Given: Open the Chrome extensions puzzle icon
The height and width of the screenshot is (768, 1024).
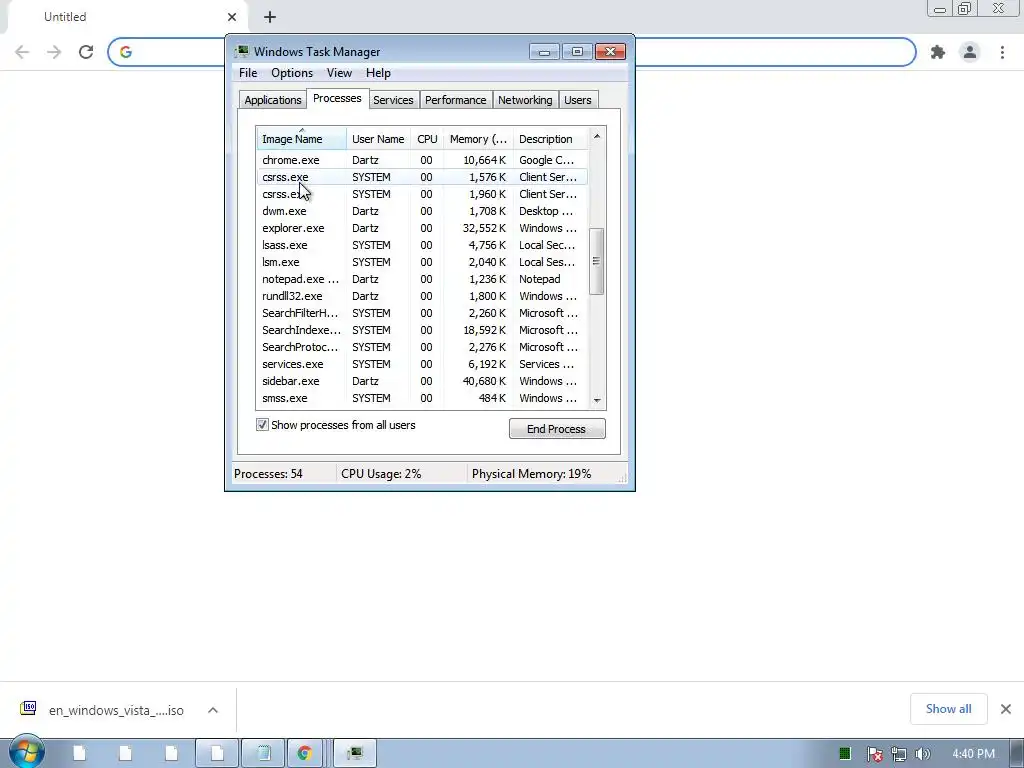Looking at the screenshot, I should pos(938,52).
